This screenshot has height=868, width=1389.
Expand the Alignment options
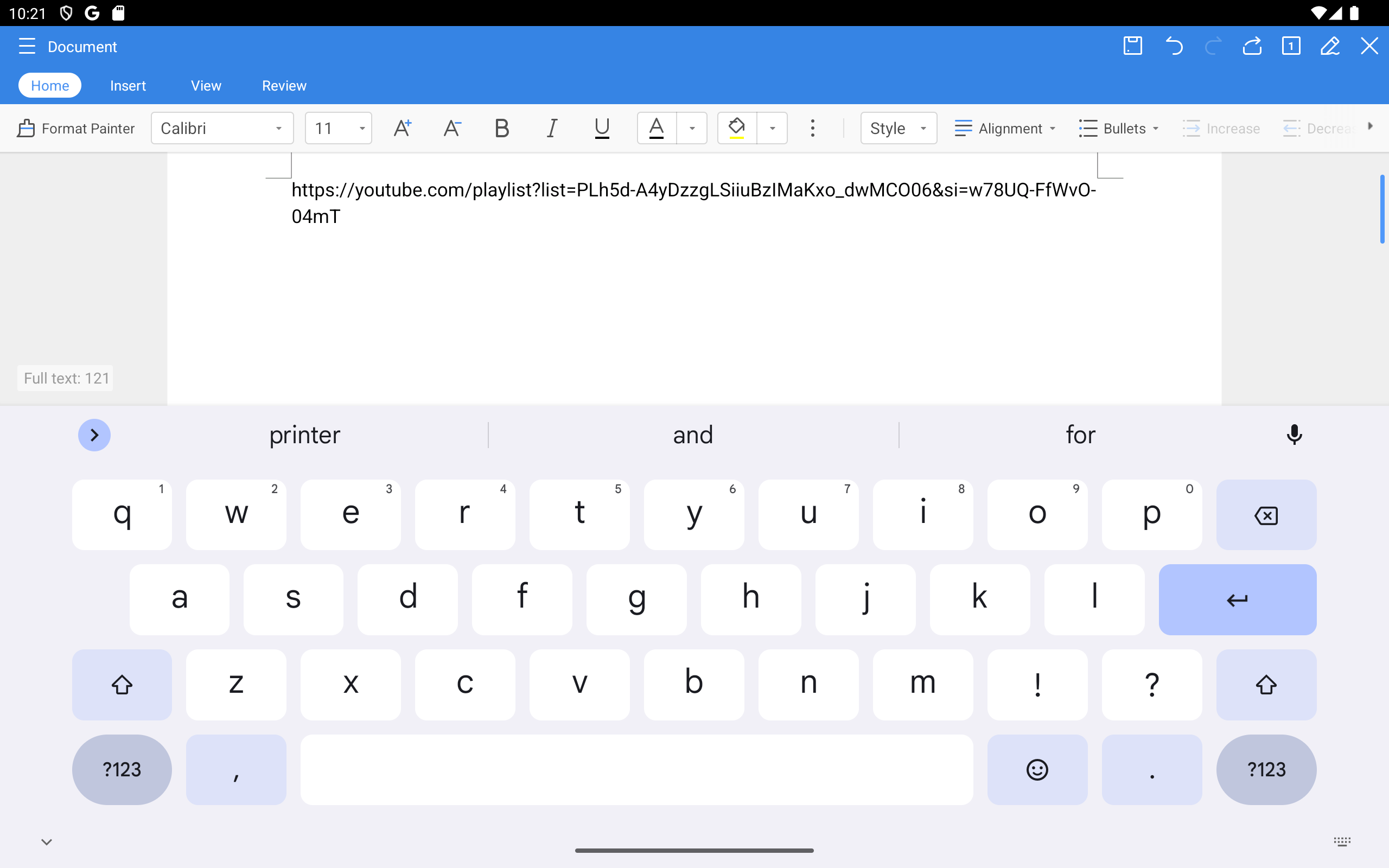[1004, 128]
